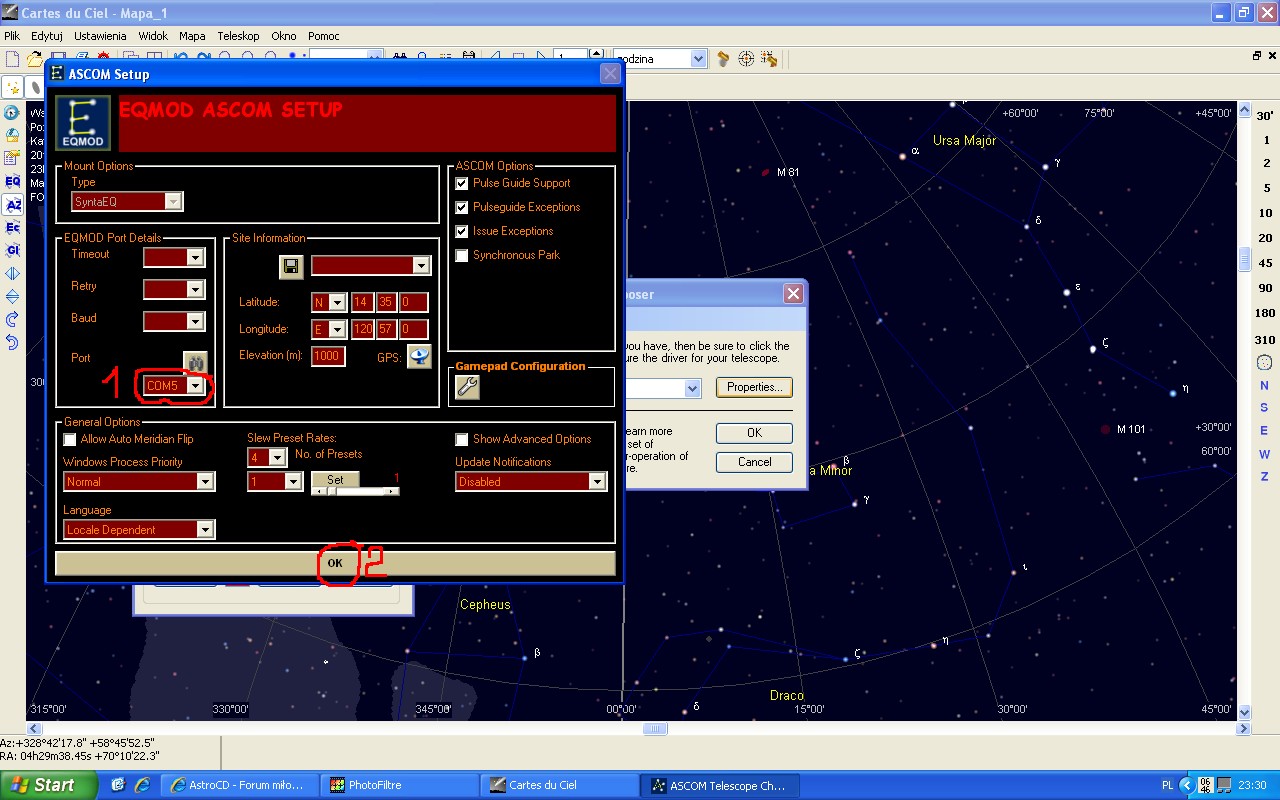Look toward South with S icon

tap(1264, 408)
